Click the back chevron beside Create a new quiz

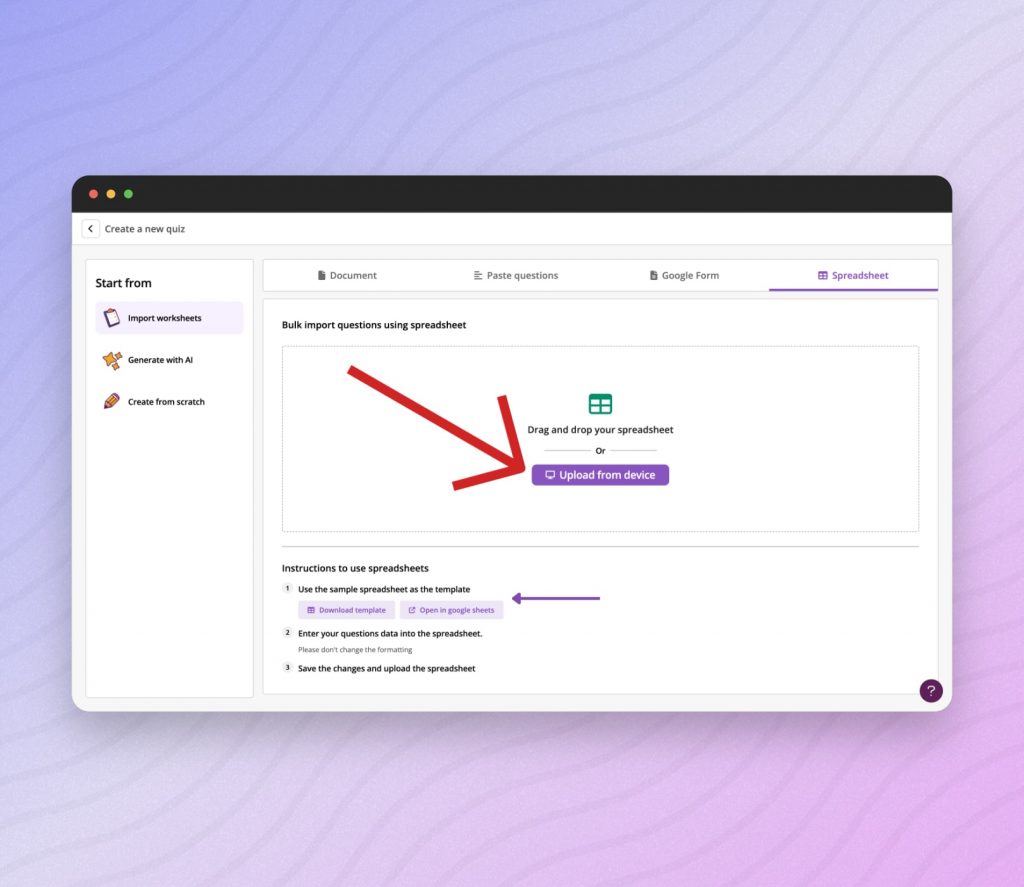[x=90, y=228]
